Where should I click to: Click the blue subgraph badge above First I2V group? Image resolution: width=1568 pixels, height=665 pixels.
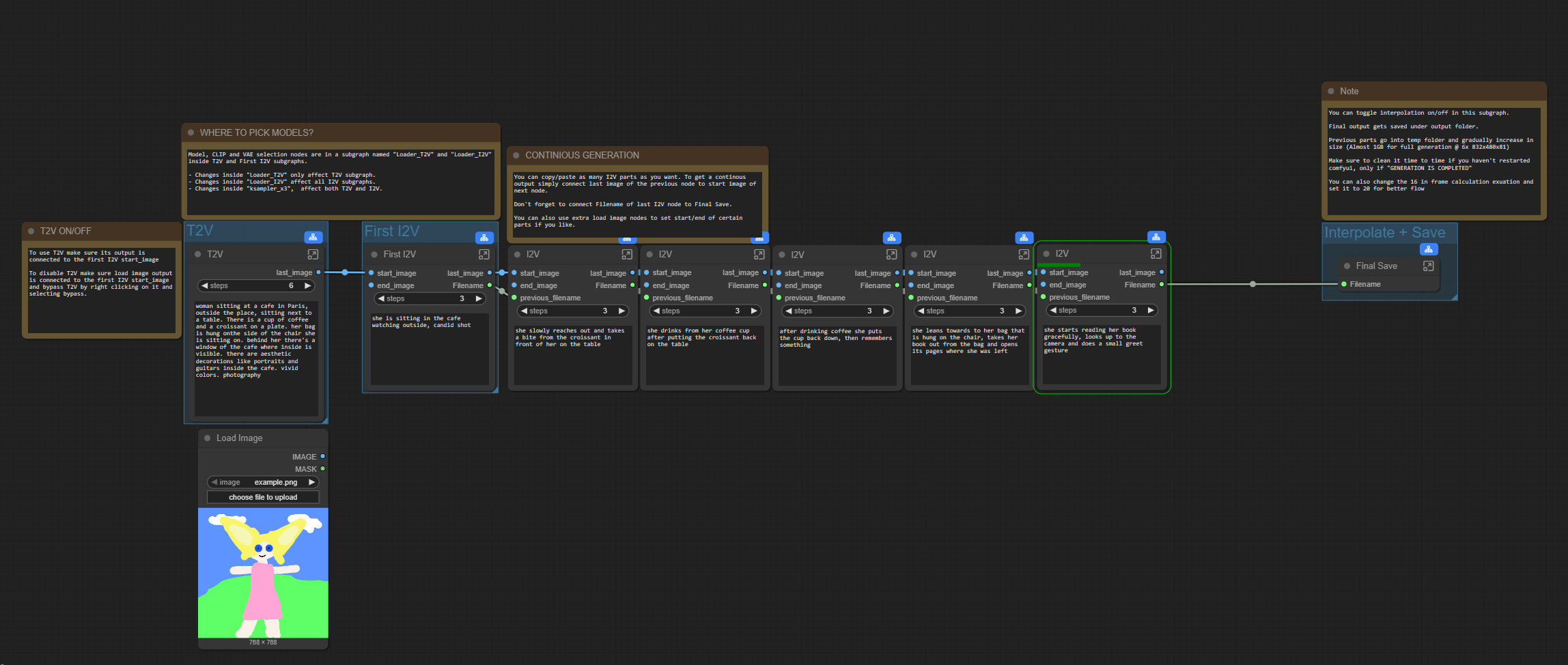pos(484,238)
